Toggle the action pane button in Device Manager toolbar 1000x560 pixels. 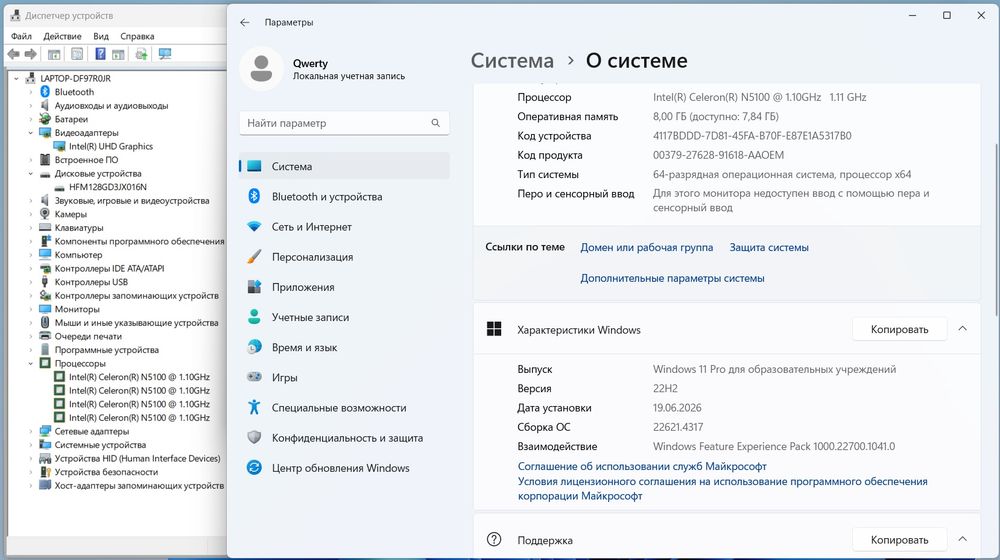[x=118, y=54]
